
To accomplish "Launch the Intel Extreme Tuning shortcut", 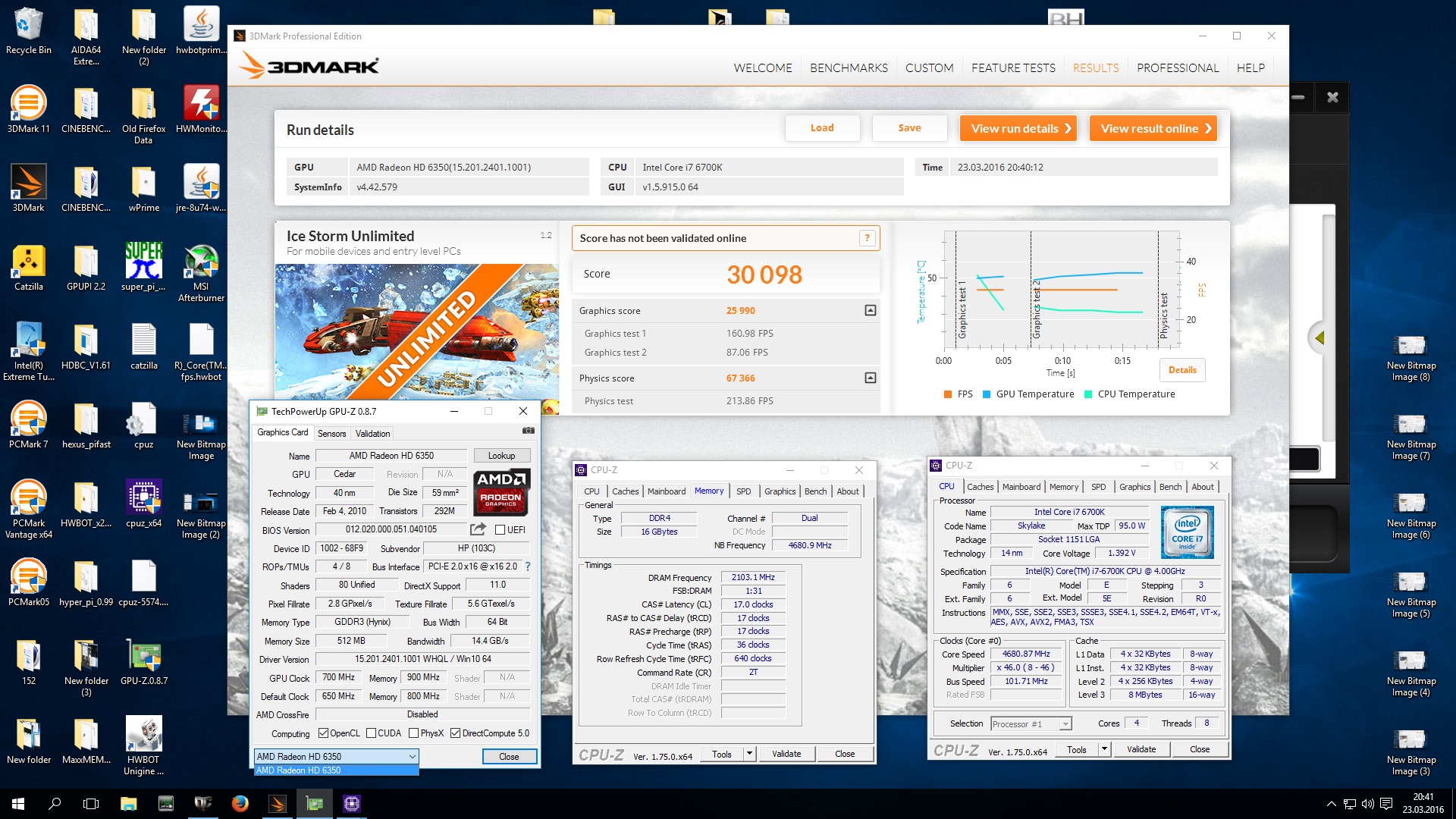I will click(28, 352).
